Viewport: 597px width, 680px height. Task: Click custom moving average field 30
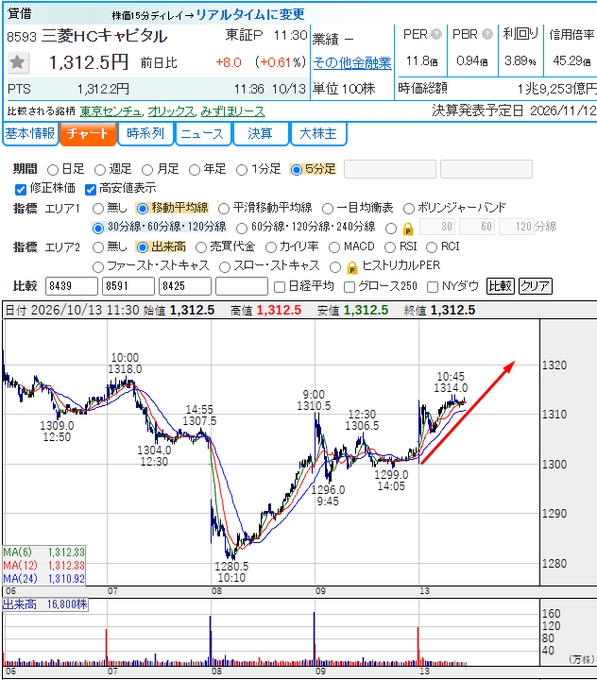(438, 227)
